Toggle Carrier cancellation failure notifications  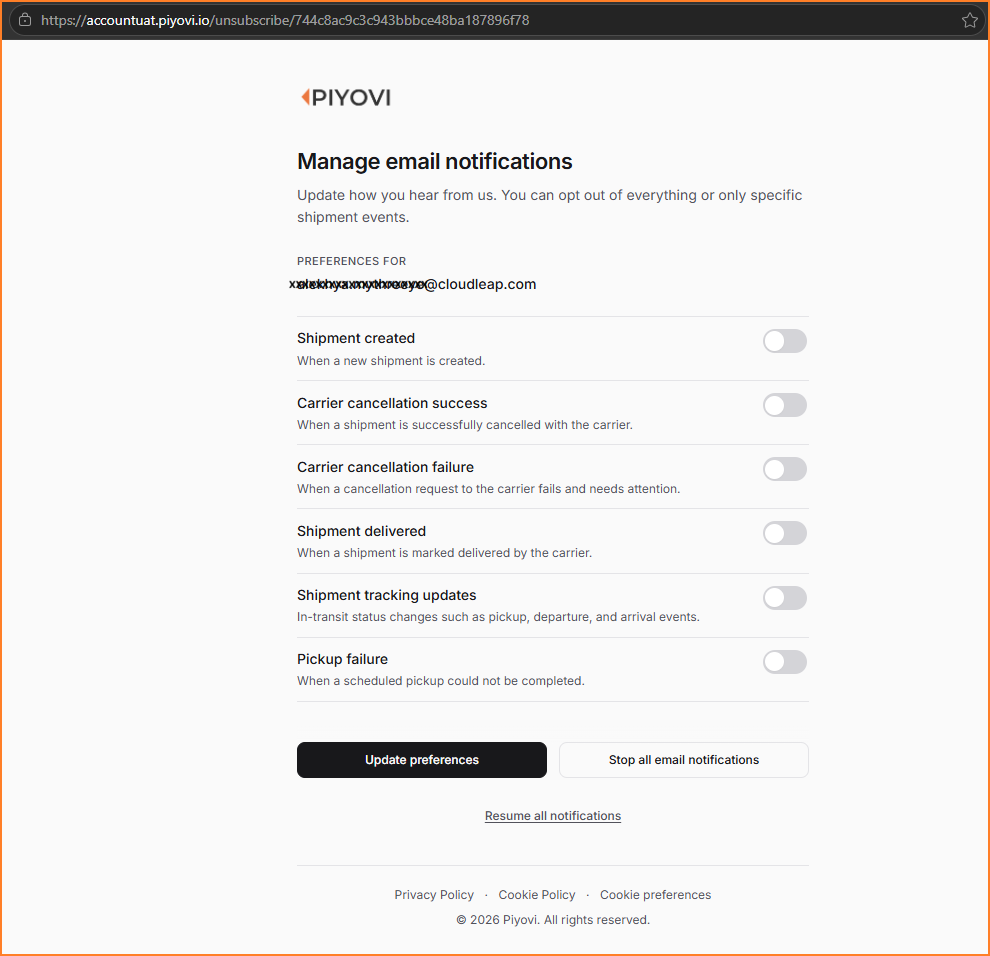click(x=785, y=469)
